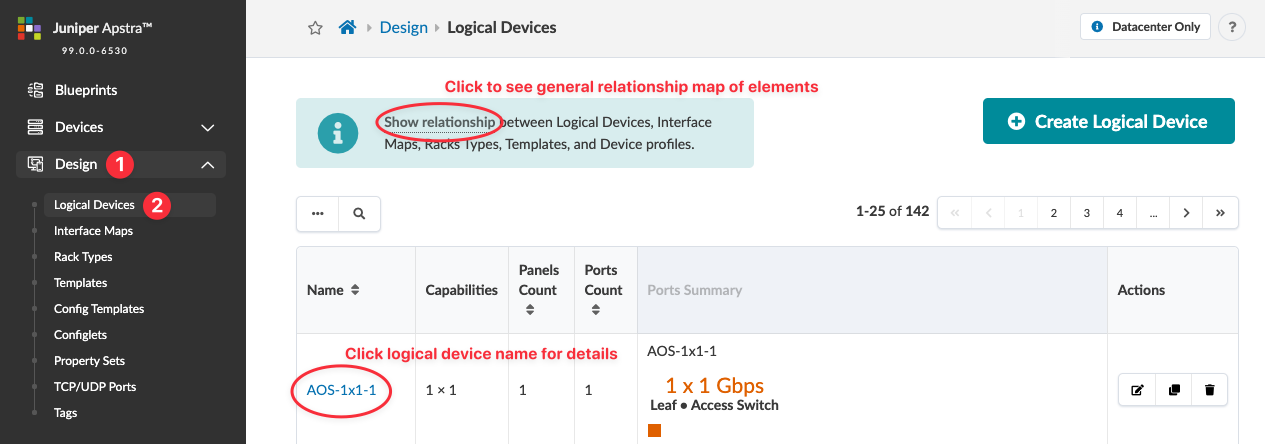
Task: Go to the home icon in breadcrumb
Action: point(348,28)
